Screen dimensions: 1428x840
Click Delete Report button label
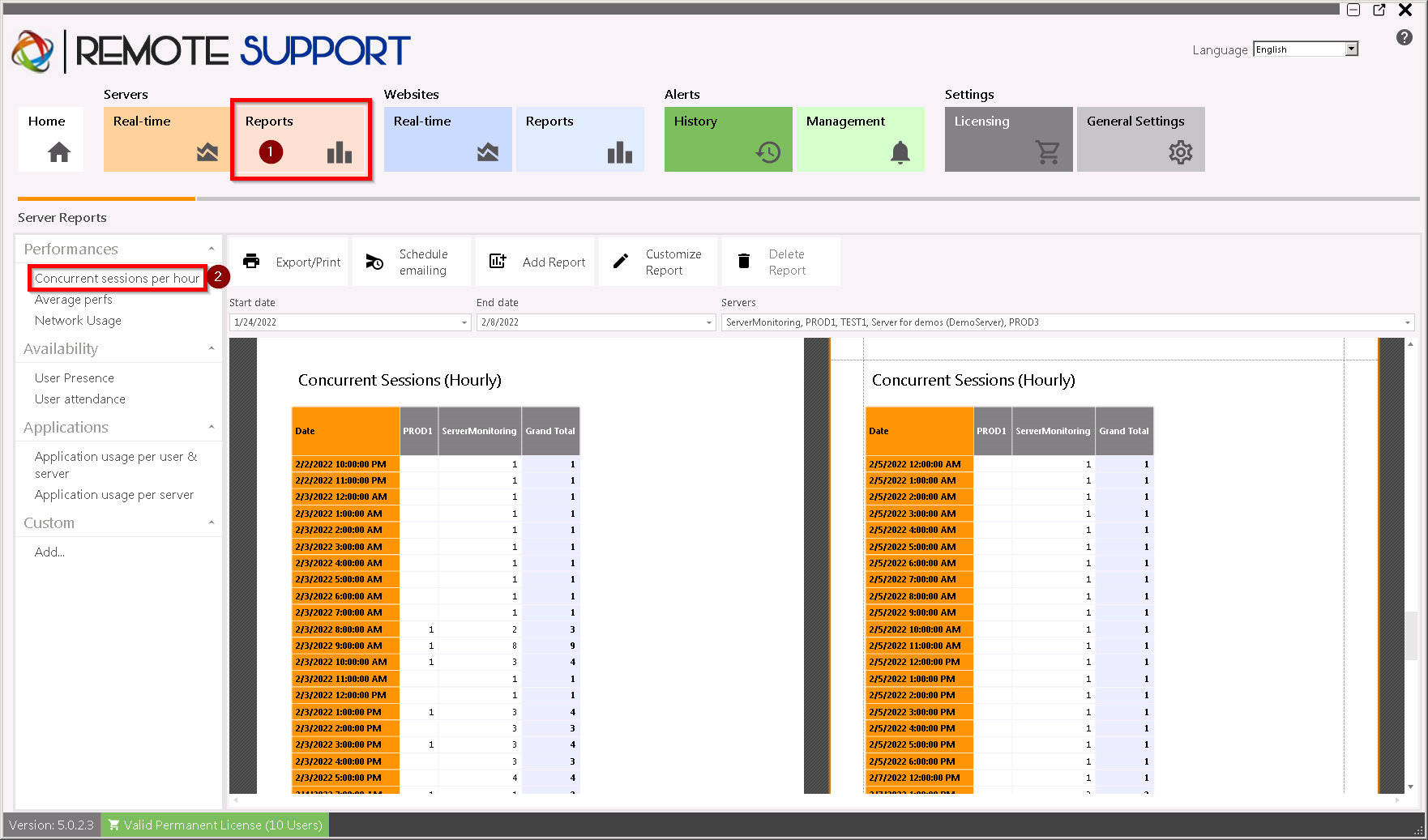tap(787, 262)
